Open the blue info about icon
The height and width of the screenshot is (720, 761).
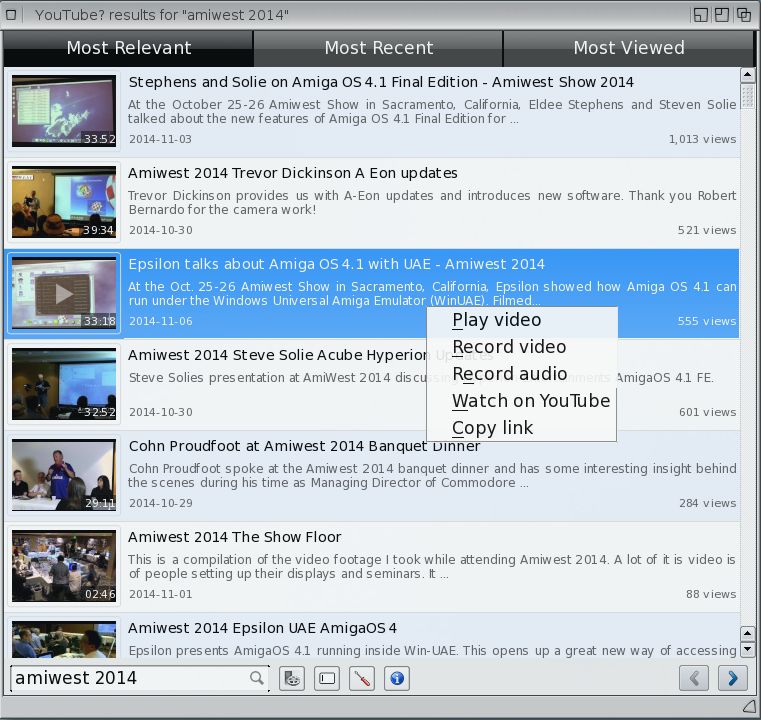click(397, 678)
